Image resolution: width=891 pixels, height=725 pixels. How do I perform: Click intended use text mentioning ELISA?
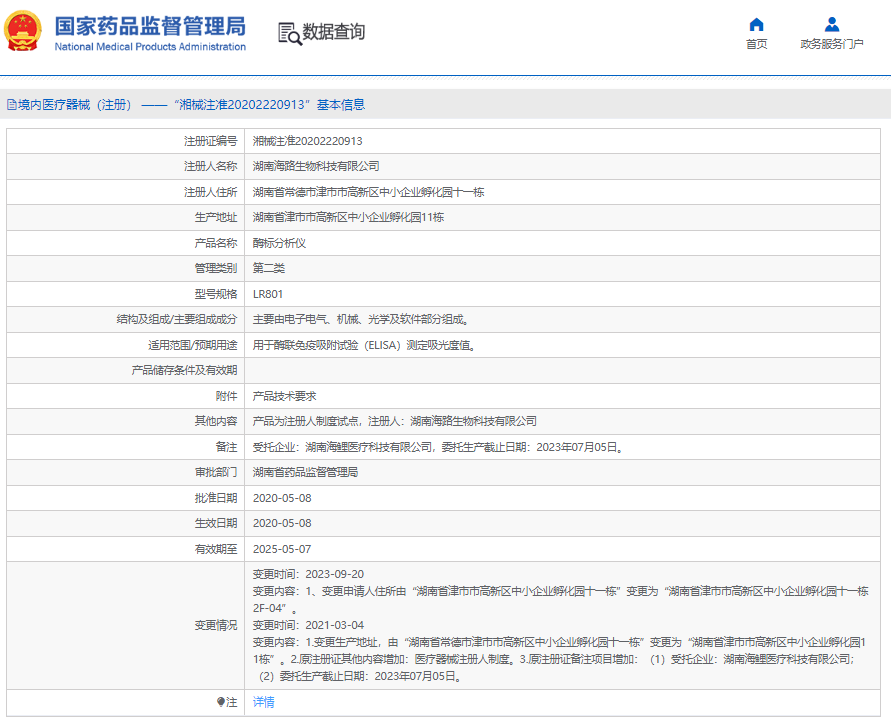pos(364,345)
